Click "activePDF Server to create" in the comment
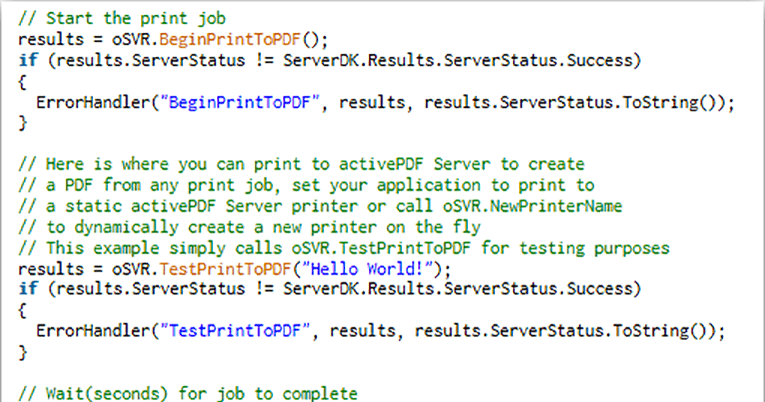Viewport: 765px width, 402px height. pos(462,164)
